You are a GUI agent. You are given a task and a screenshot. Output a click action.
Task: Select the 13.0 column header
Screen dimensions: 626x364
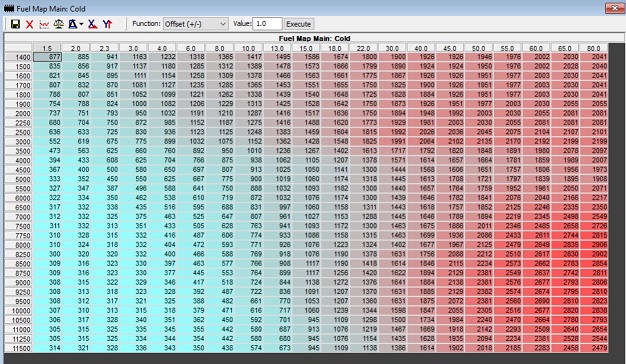[277, 48]
